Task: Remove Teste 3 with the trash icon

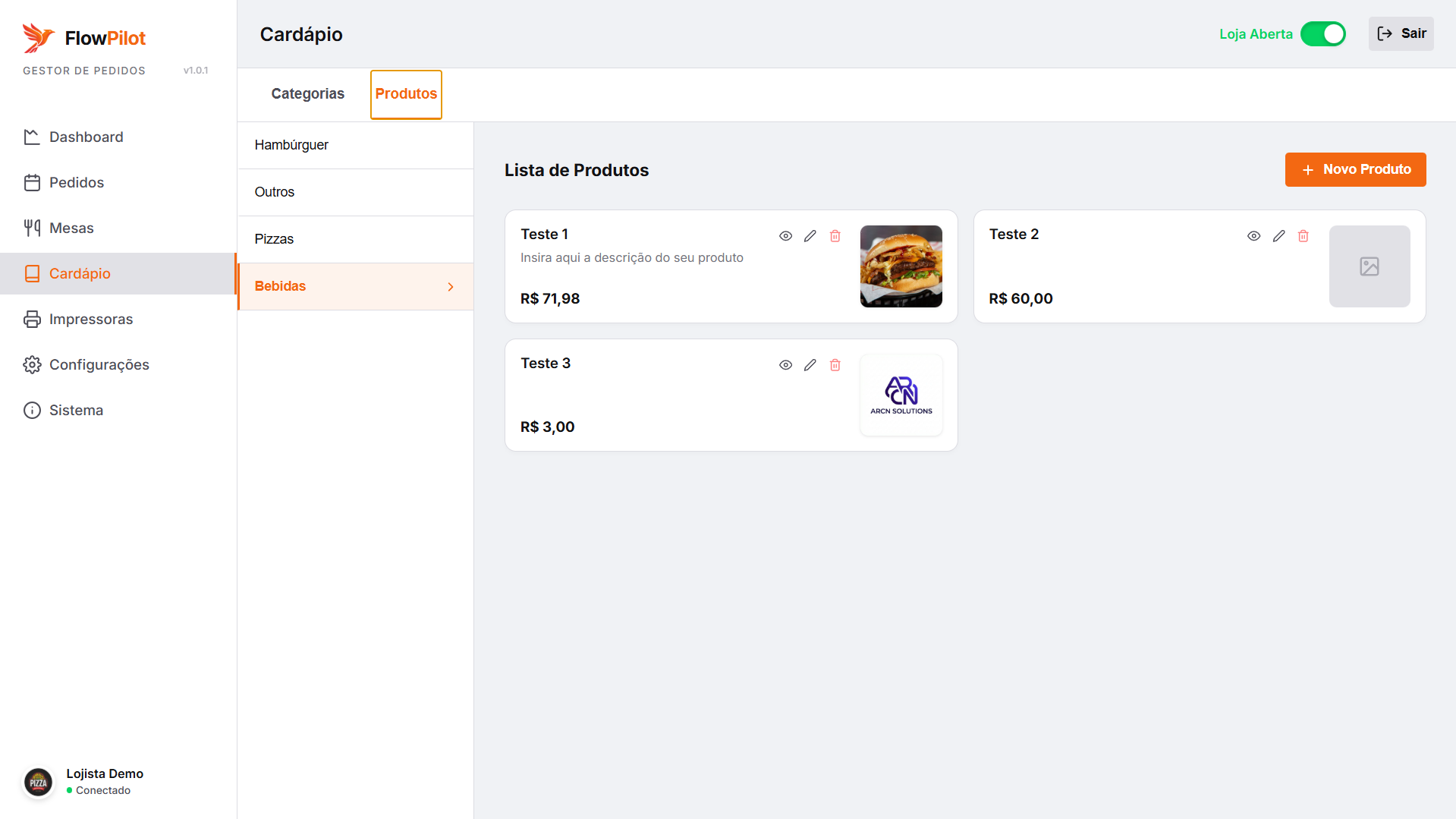Action: pyautogui.click(x=835, y=365)
